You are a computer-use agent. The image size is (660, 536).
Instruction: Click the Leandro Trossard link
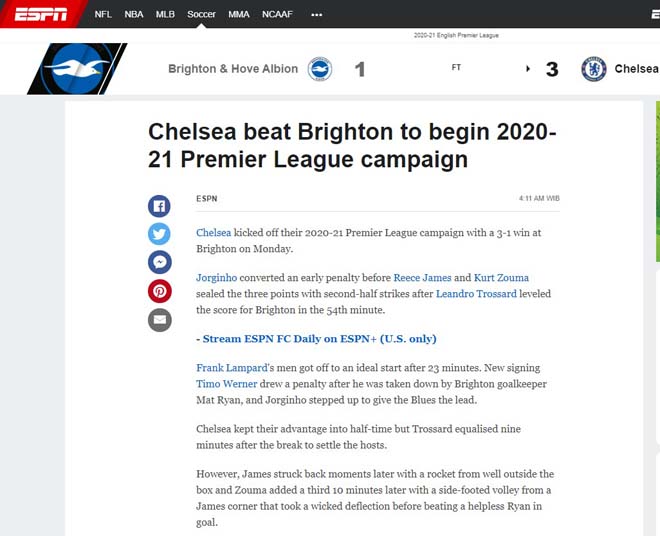(476, 294)
